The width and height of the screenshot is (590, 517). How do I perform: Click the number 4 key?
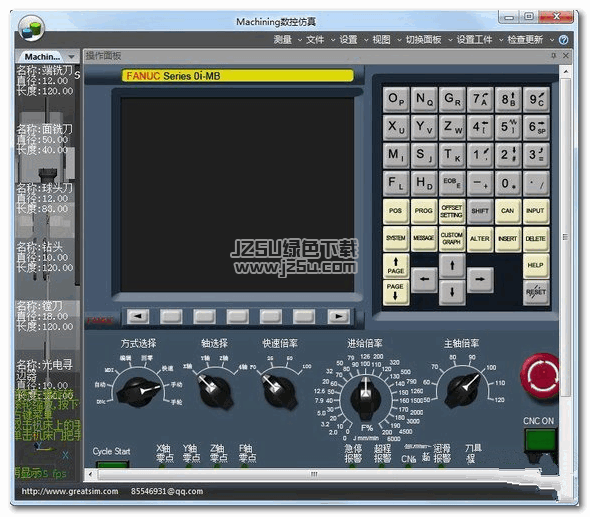(x=480, y=128)
